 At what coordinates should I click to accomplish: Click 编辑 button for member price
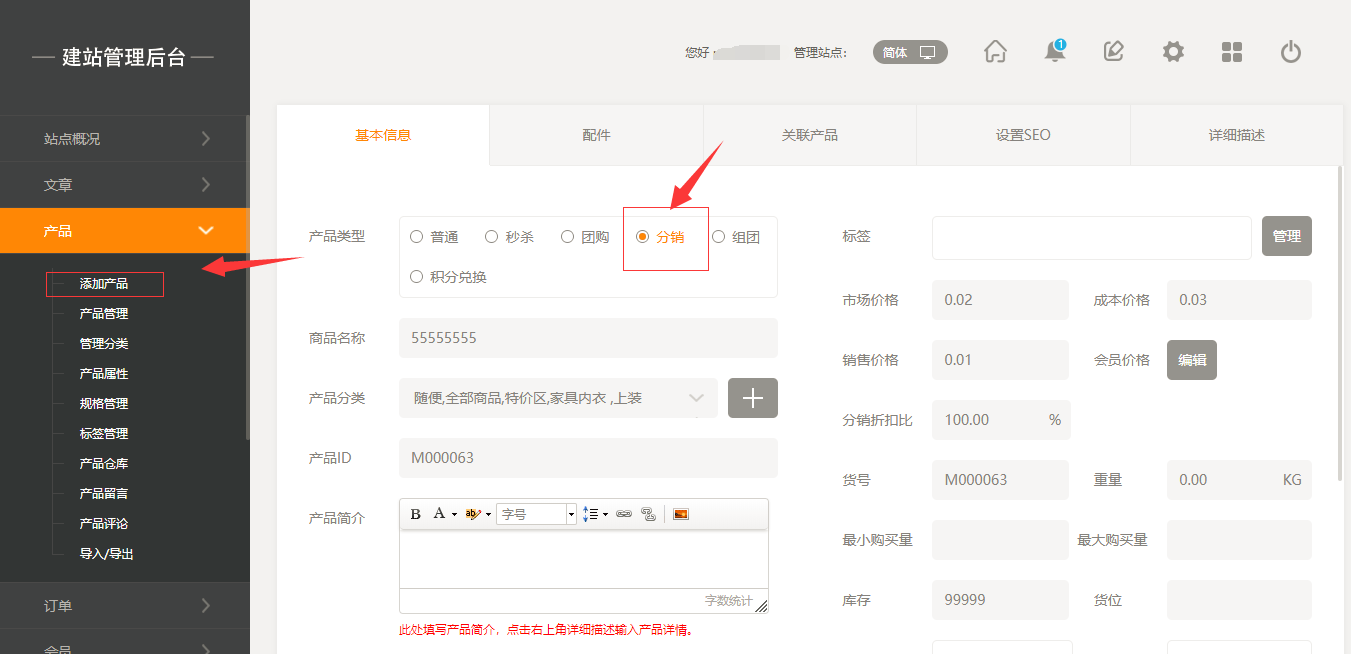point(1191,360)
